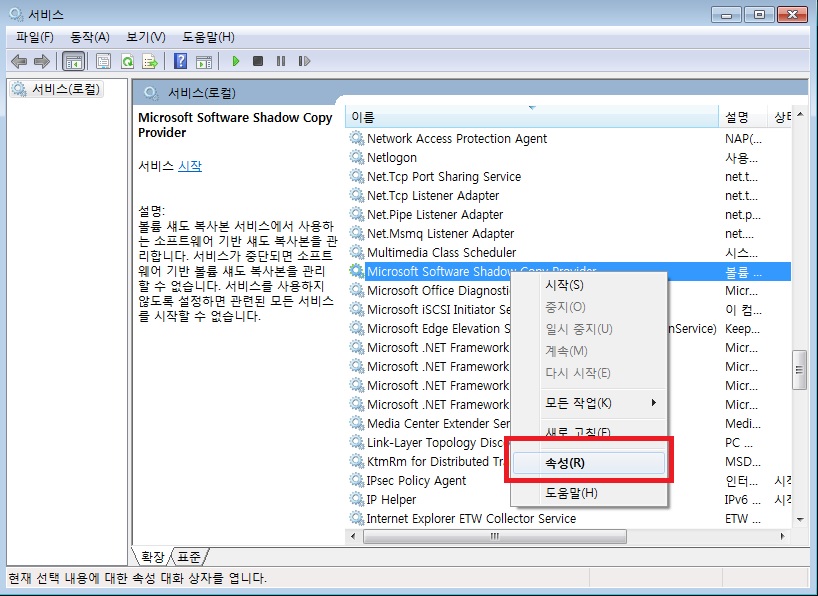The width and height of the screenshot is (818, 596).
Task: Click the horizontal scrollbar right arrow
Action: tap(782, 536)
